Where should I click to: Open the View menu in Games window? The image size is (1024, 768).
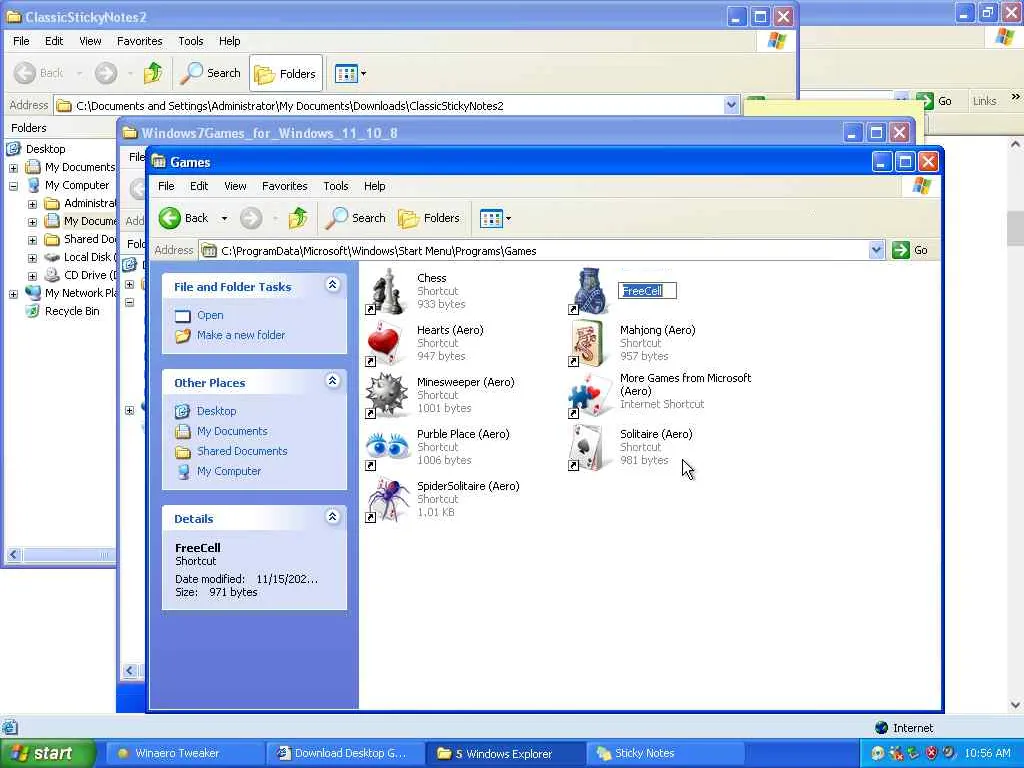coord(235,186)
